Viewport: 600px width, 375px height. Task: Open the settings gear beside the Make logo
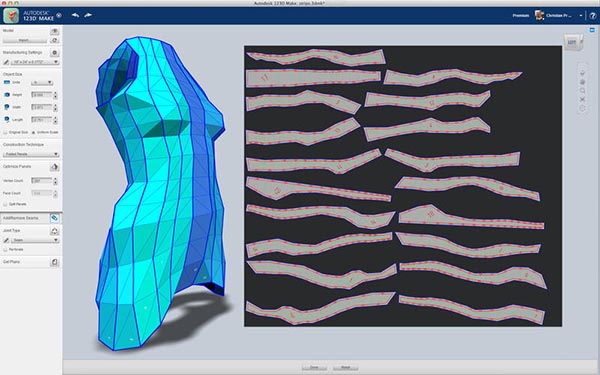coord(59,15)
